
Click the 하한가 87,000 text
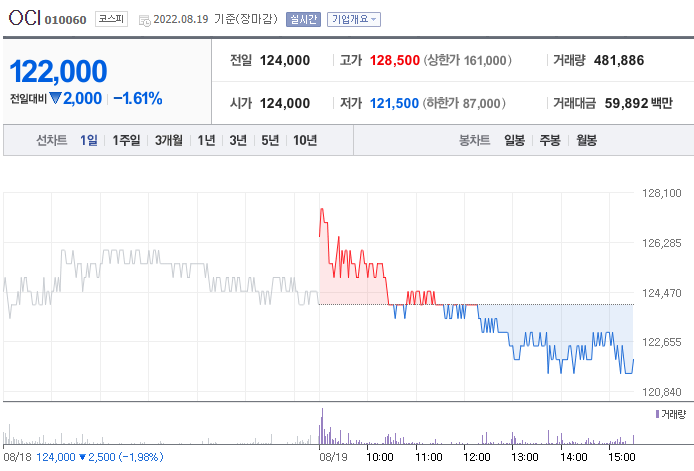(464, 103)
